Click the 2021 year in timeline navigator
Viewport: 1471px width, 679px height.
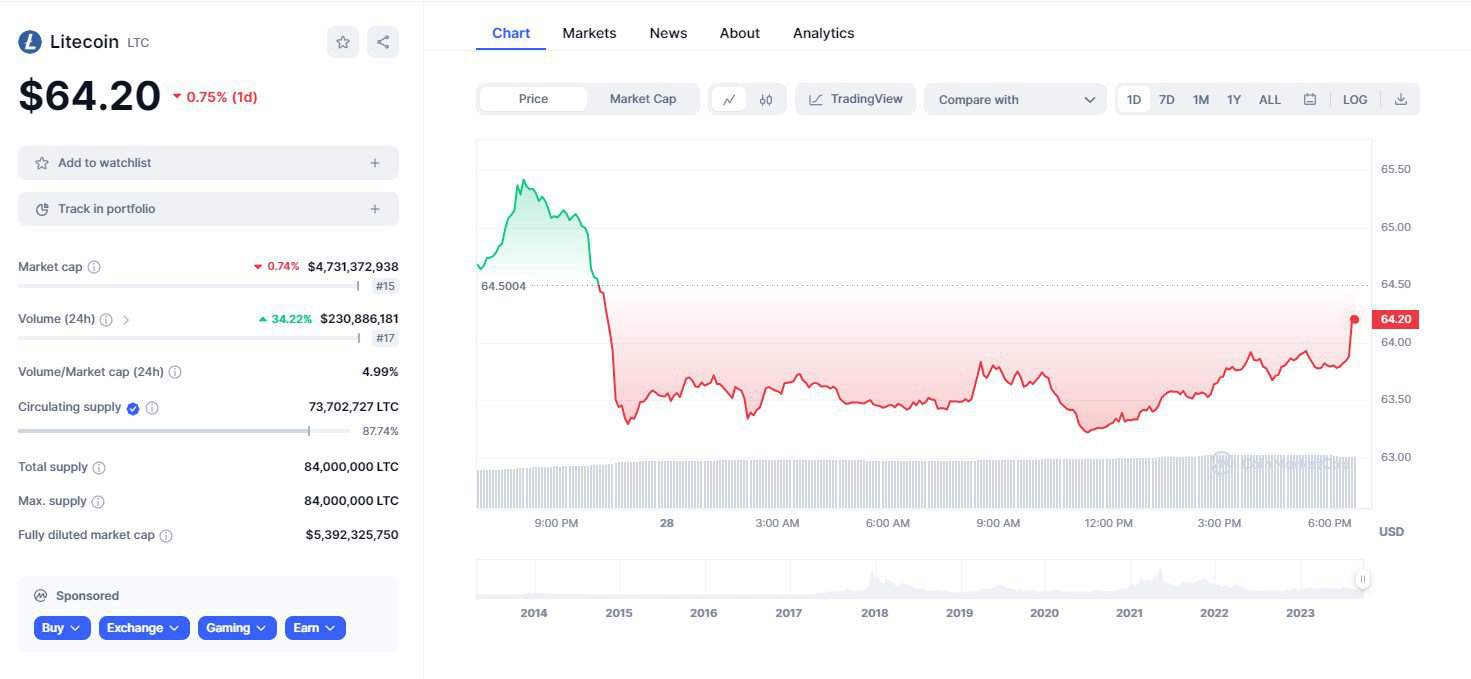1130,613
